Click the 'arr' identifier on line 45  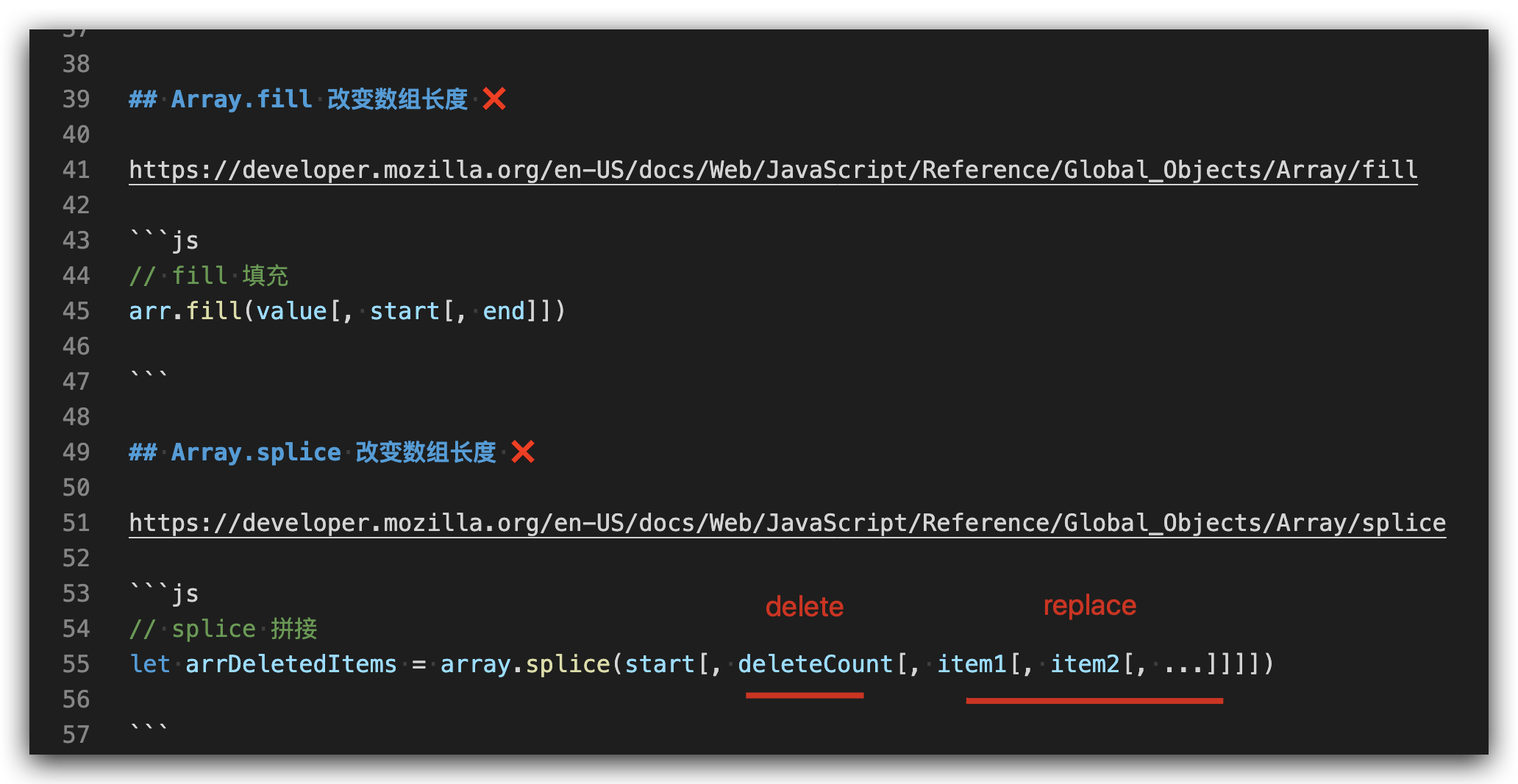point(150,311)
